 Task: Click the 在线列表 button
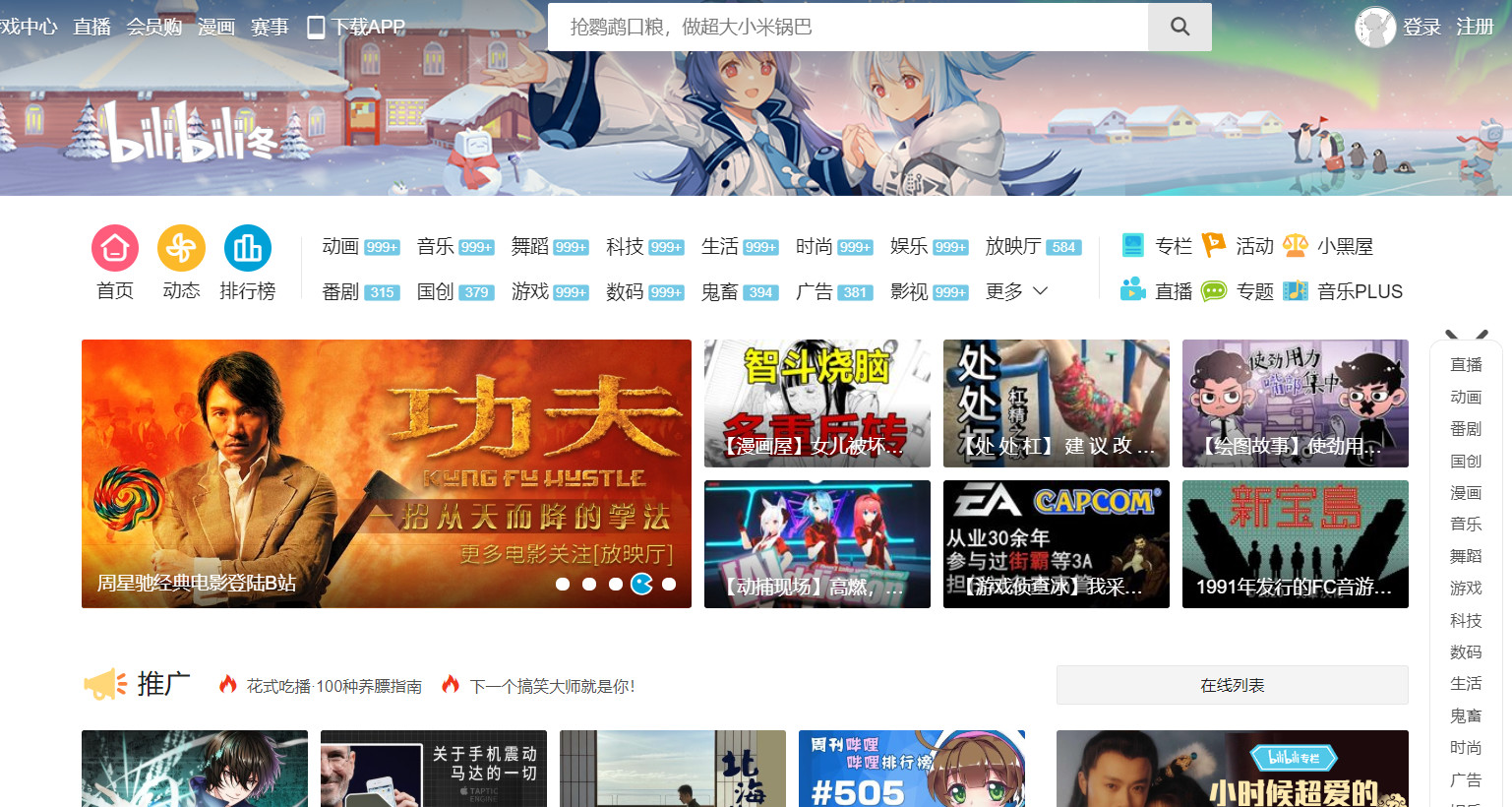pyautogui.click(x=1232, y=685)
